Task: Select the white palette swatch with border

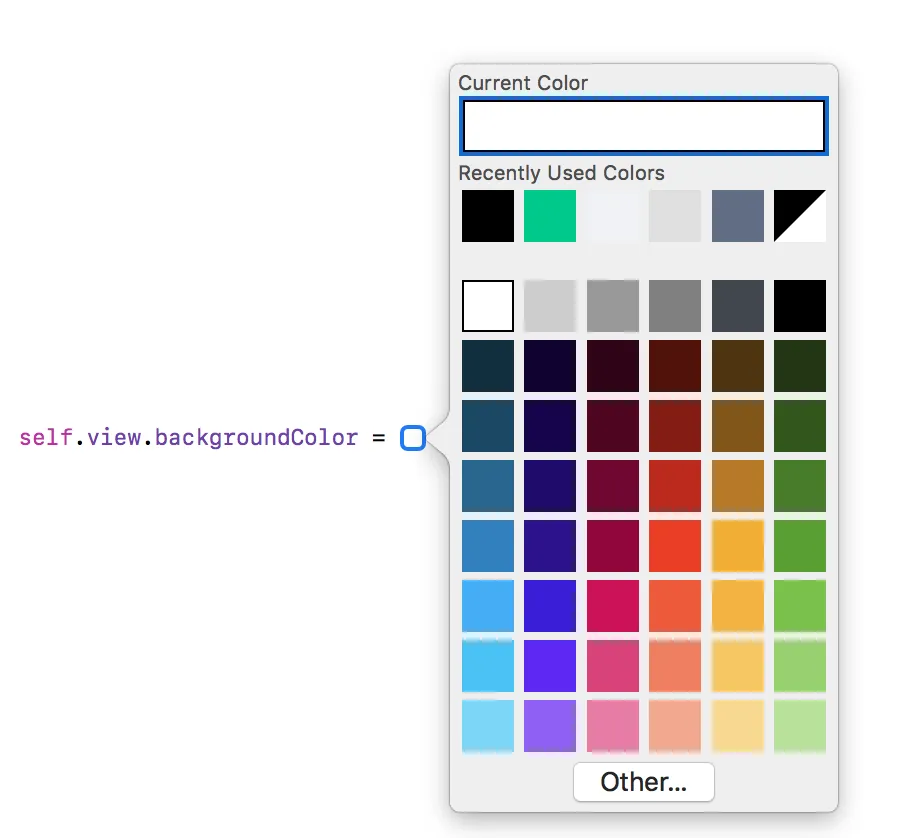Action: (488, 306)
